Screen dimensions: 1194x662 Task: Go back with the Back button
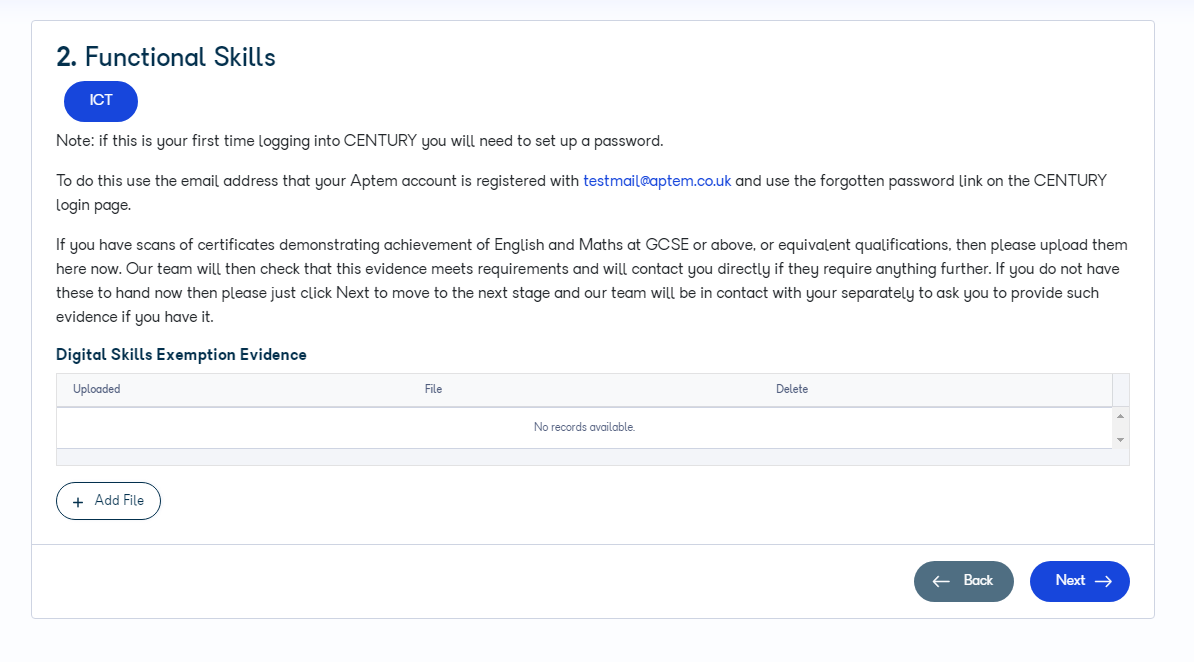click(x=963, y=581)
